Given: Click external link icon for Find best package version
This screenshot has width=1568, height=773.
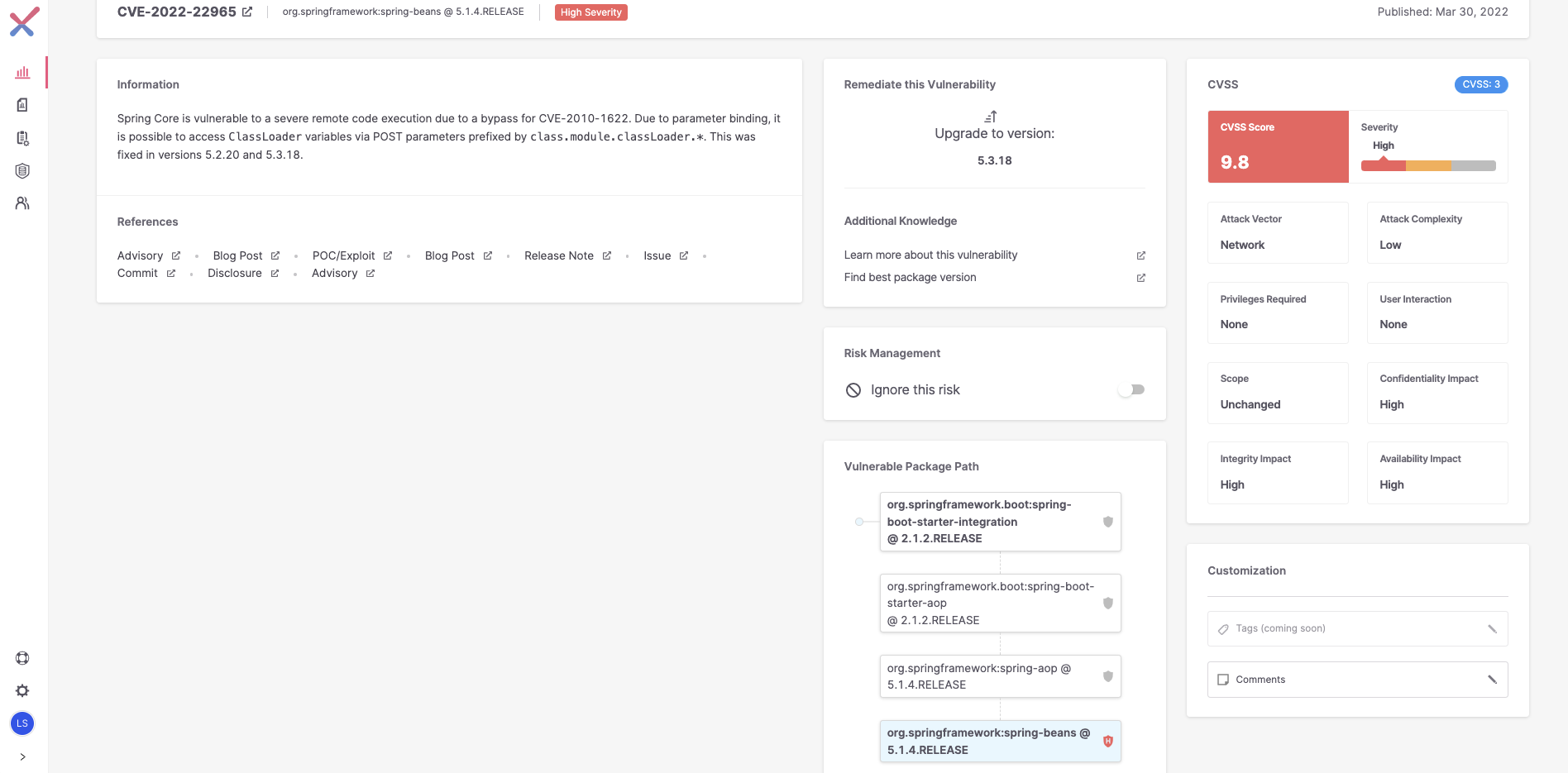Looking at the screenshot, I should (1140, 278).
